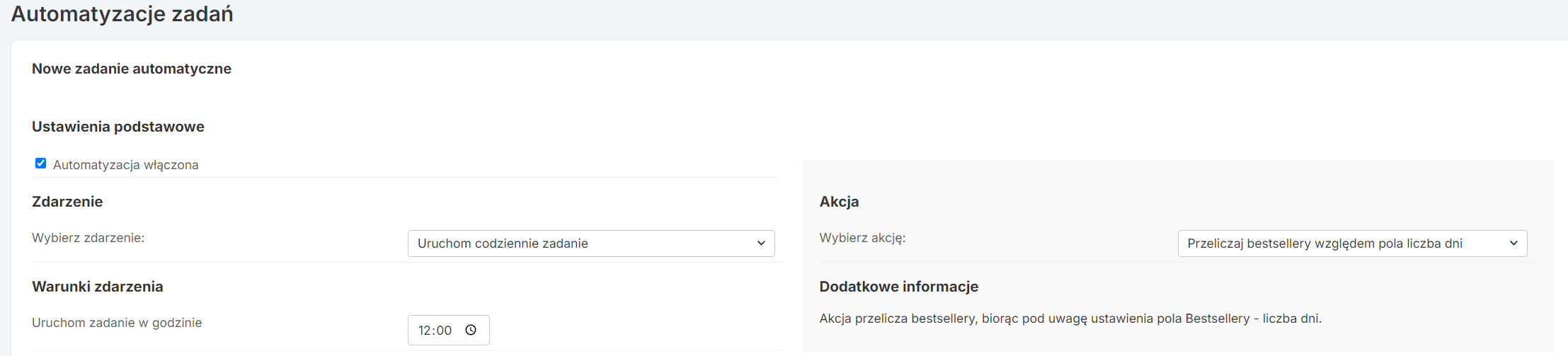
Task: Click the bestsellers action description text
Action: tap(1070, 318)
